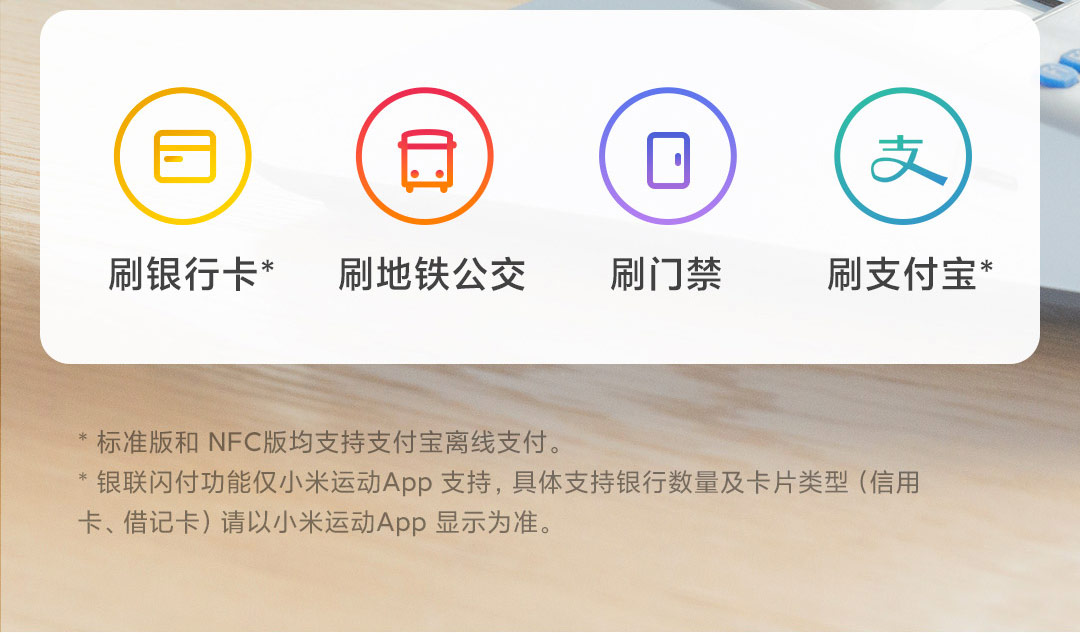Open the teal Alipay 支 icon
This screenshot has height=634, width=1080.
click(x=903, y=156)
